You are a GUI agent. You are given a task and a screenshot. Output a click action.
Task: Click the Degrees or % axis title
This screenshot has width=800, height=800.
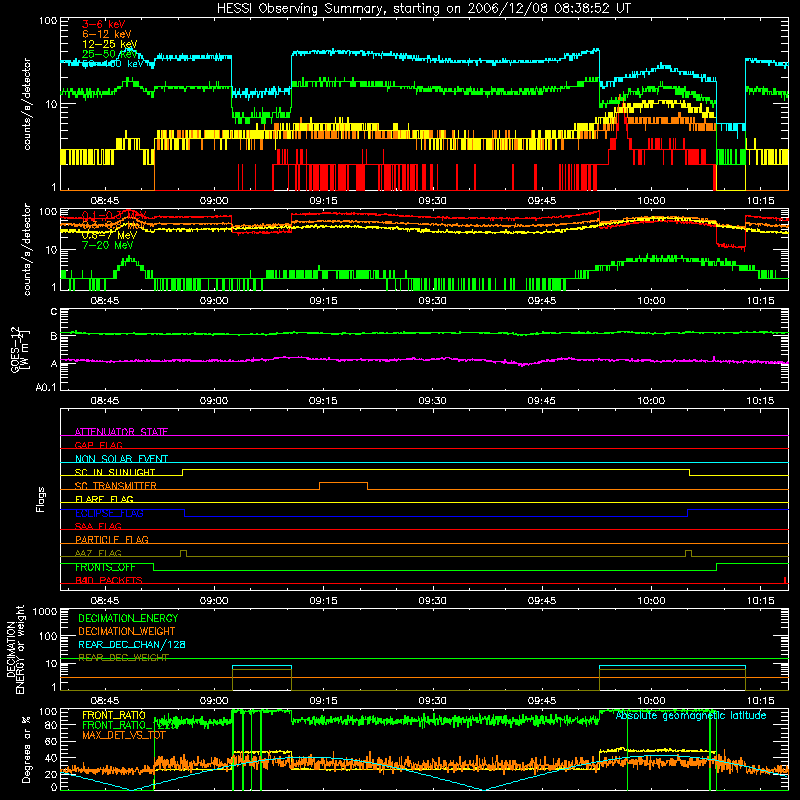(x=26, y=750)
